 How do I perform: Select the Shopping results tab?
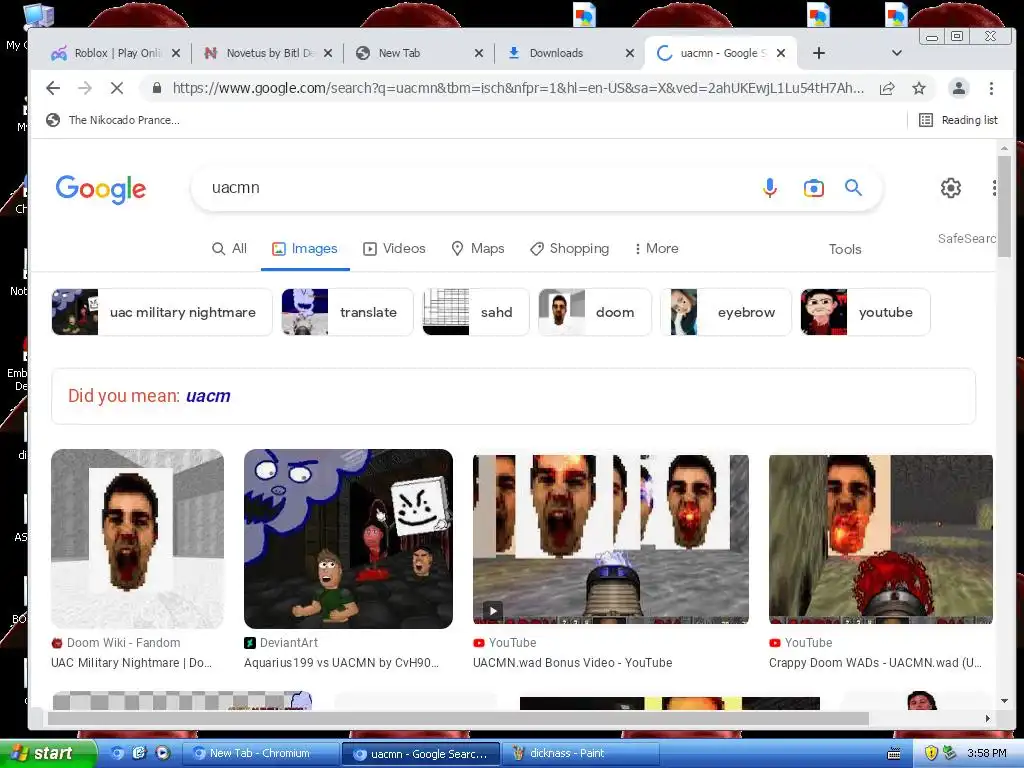tap(569, 249)
